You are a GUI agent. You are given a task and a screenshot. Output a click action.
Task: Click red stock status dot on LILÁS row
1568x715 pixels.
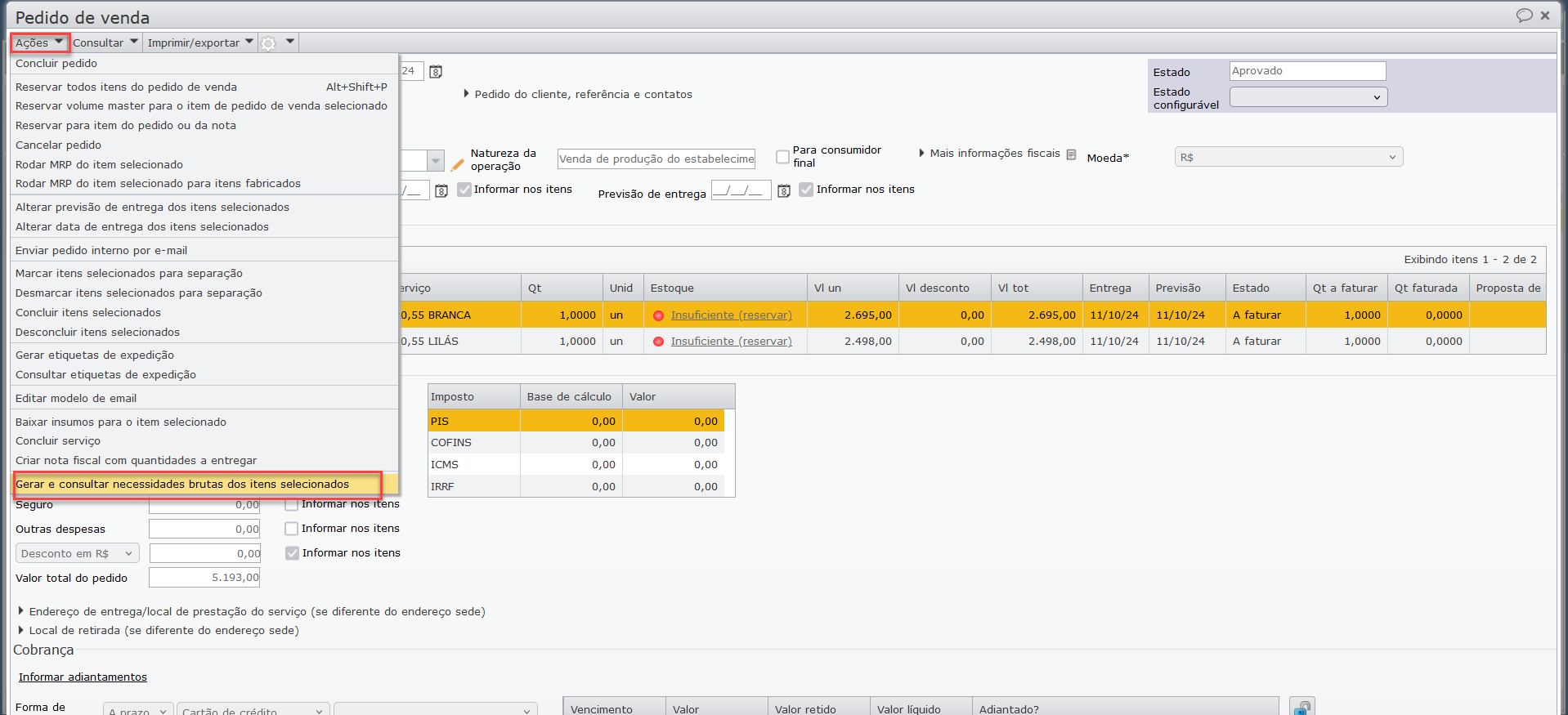pos(658,342)
